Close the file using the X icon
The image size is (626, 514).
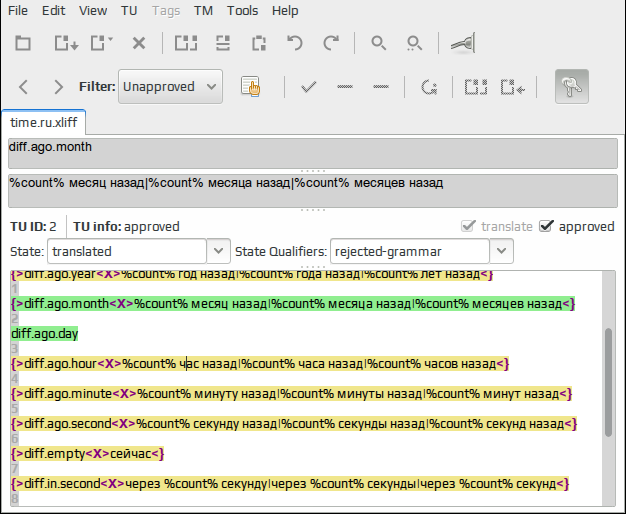pyautogui.click(x=139, y=43)
